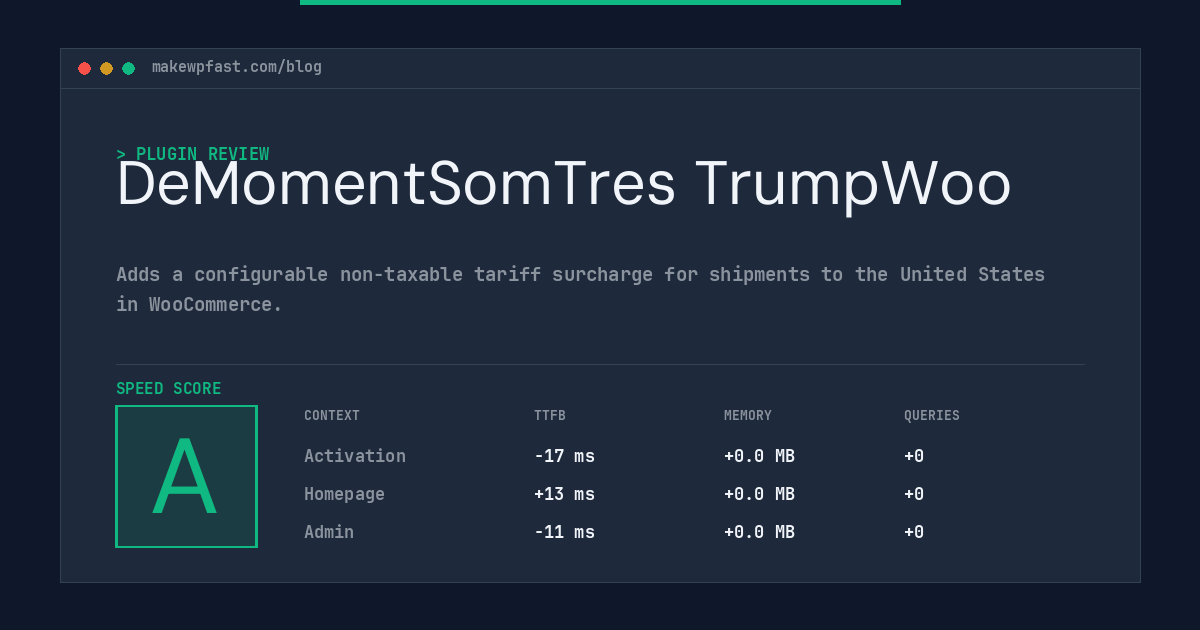1200x630 pixels.
Task: Click the Activation TTFB value -17 ms
Action: click(x=564, y=456)
